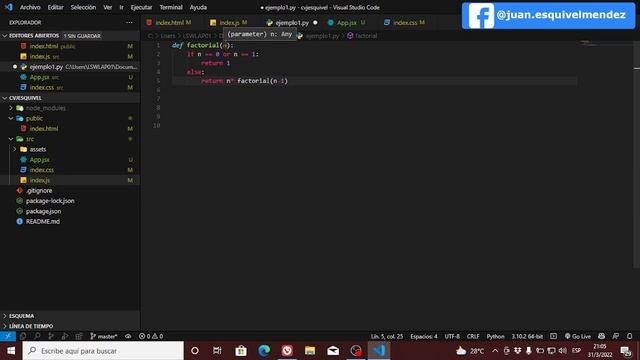Click the sync changes cloud icon
This screenshot has width=640, height=360.
[128, 336]
